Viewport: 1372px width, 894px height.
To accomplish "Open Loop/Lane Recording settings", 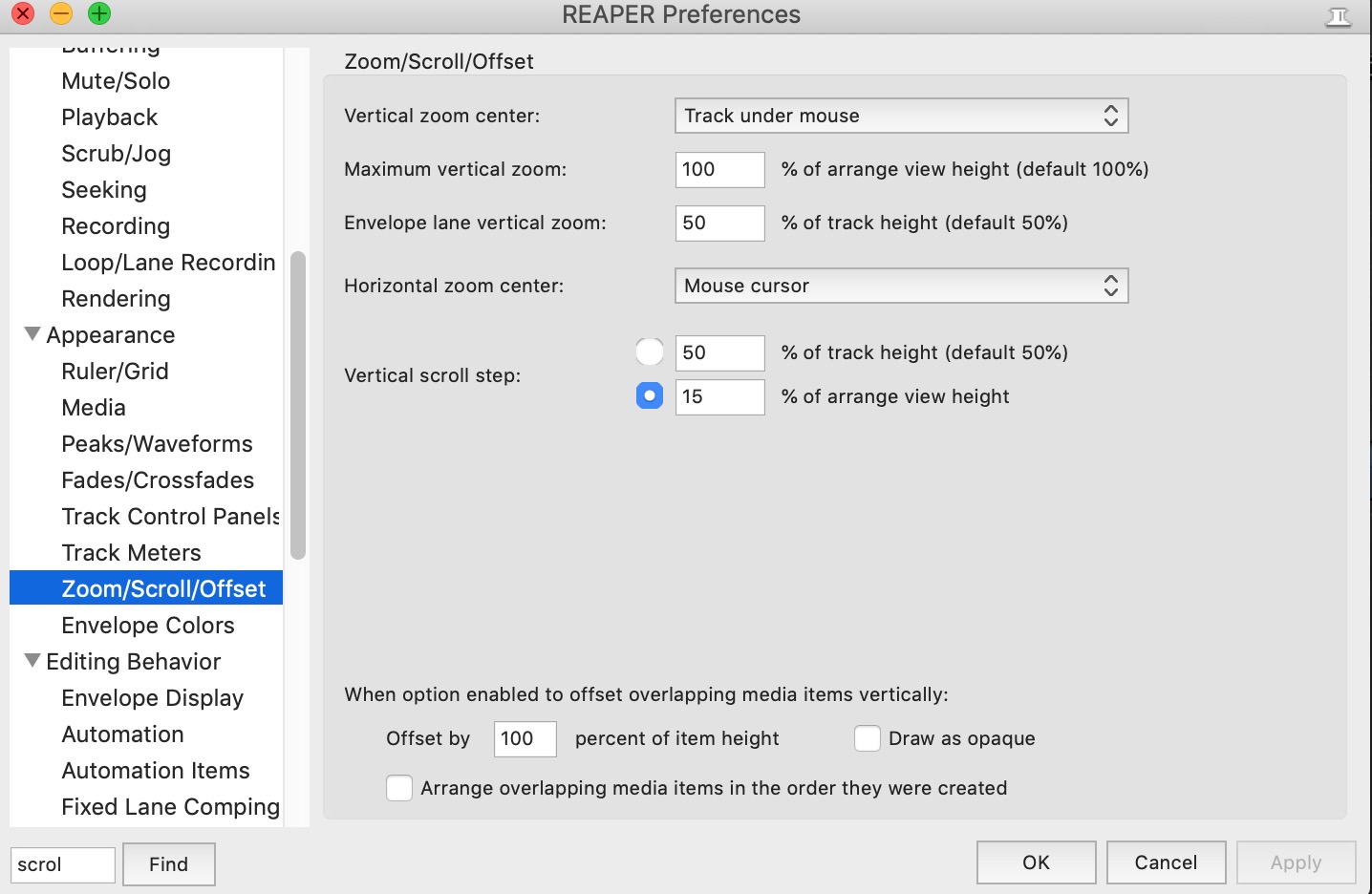I will pyautogui.click(x=168, y=263).
